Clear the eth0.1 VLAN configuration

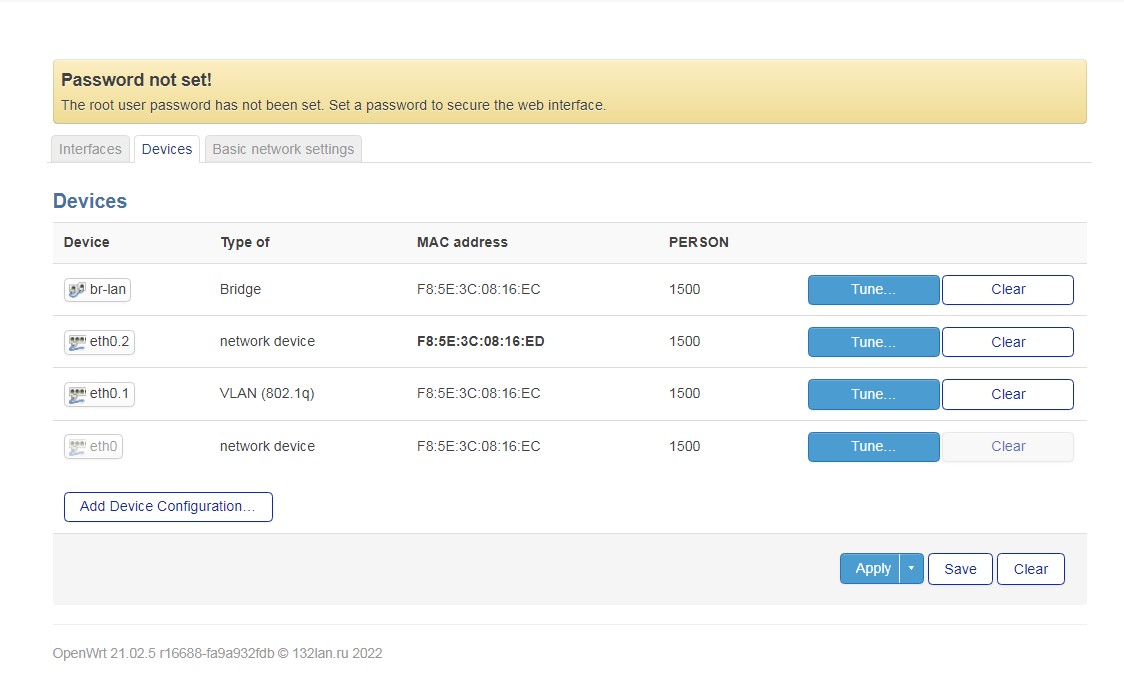coord(1007,394)
